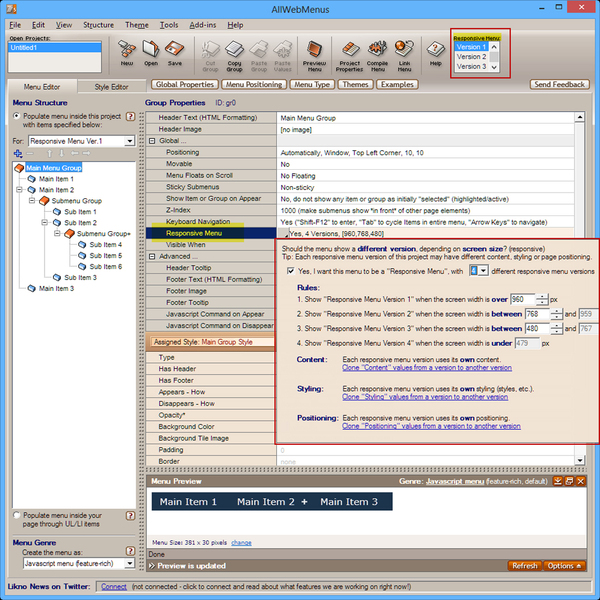Viewport: 600px width, 600px height.
Task: Click the Open project toolbar icon
Action: (151, 54)
